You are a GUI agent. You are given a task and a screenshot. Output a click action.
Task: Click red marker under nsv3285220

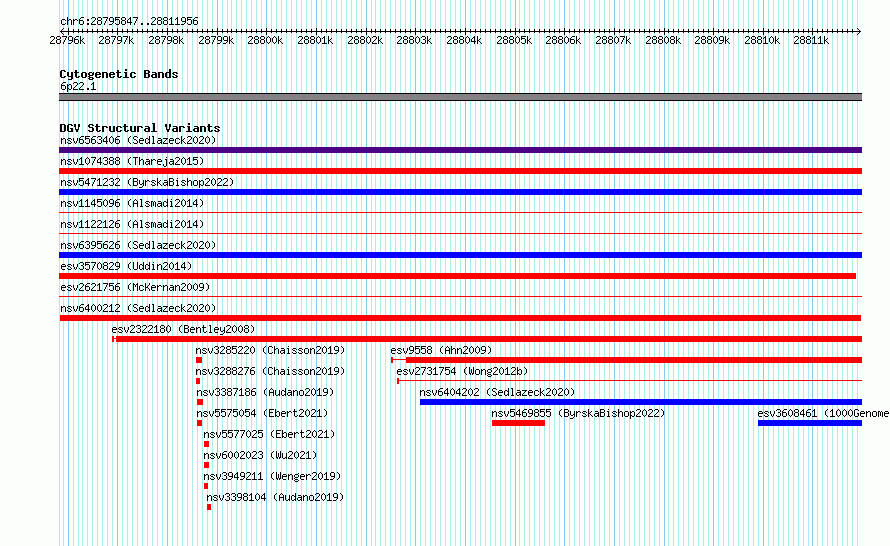[x=199, y=360]
